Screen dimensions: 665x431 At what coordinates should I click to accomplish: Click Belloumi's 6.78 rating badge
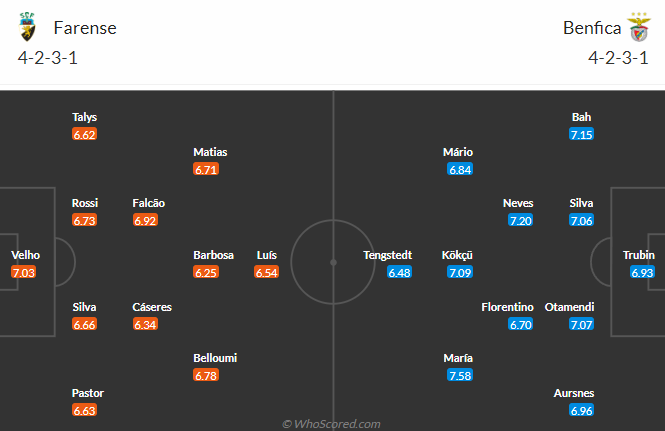tap(206, 375)
